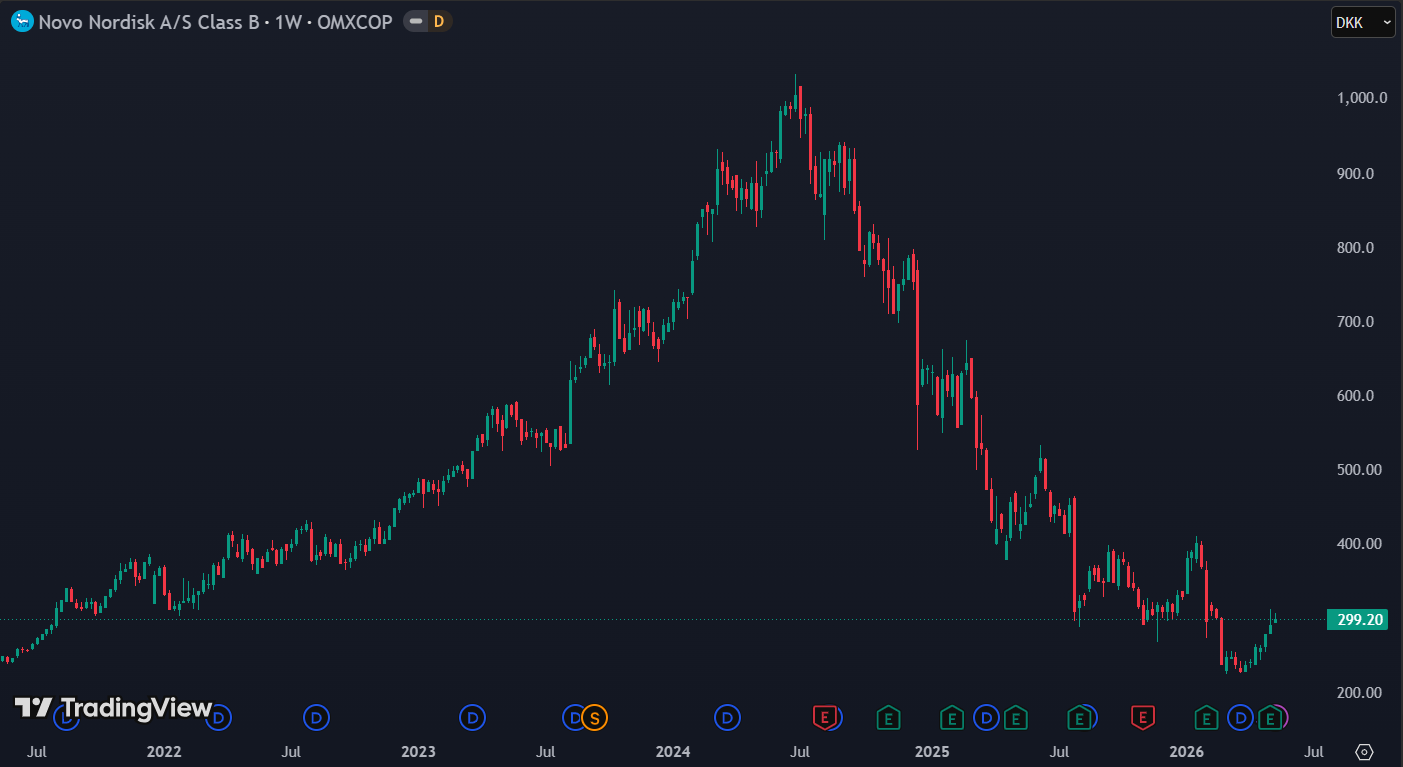
Task: Open the first green earnings marker of 2025
Action: click(951, 717)
